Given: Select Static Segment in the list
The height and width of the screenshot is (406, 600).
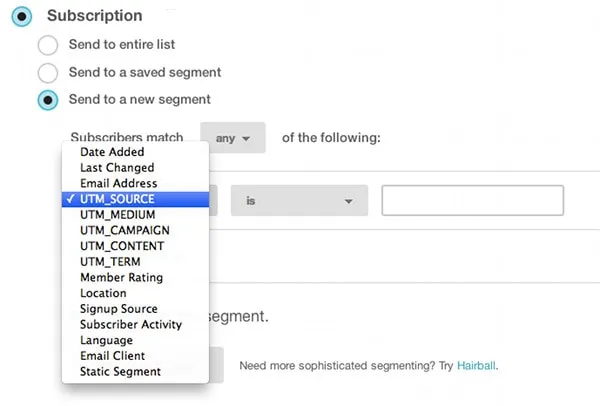Looking at the screenshot, I should click(x=120, y=372).
